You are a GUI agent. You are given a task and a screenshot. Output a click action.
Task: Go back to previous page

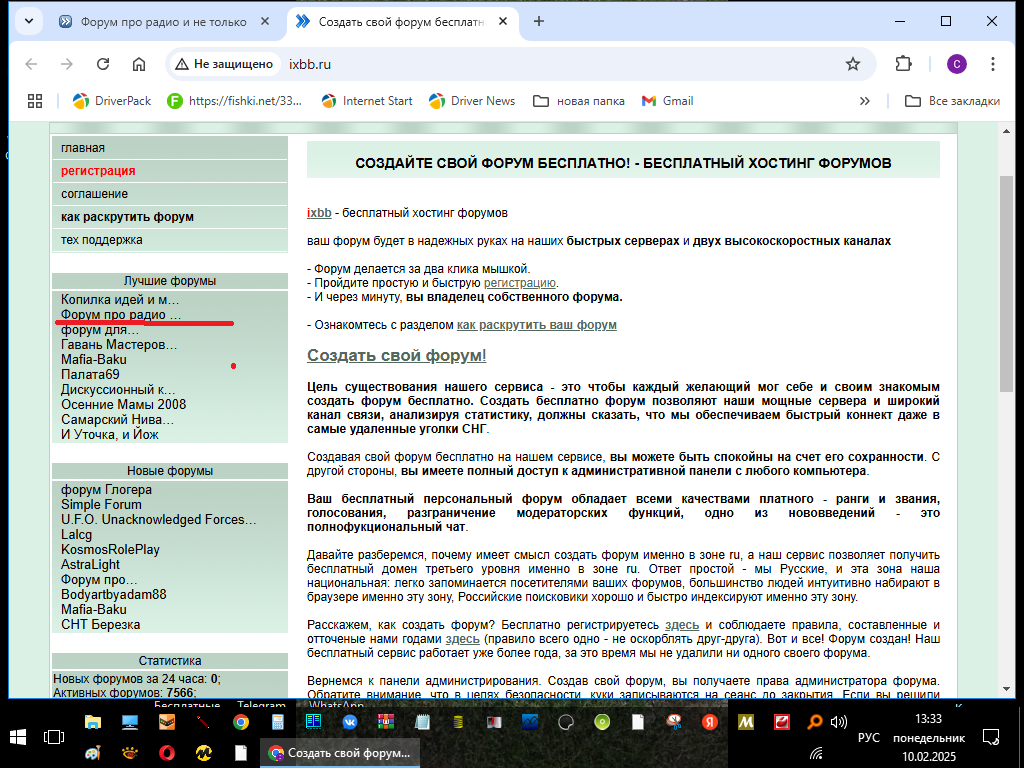pyautogui.click(x=31, y=64)
